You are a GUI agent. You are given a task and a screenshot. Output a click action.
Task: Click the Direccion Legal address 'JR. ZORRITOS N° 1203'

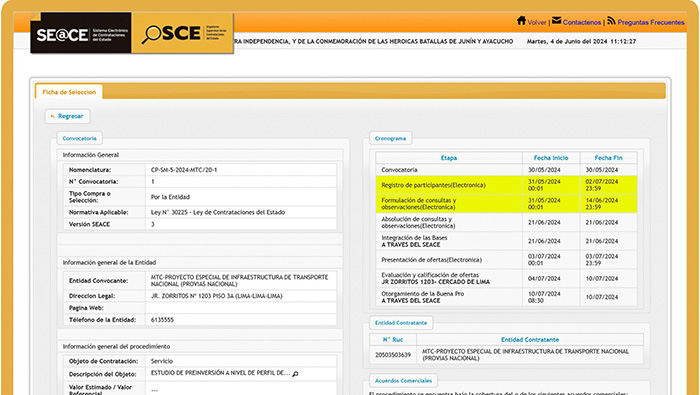(x=217, y=296)
